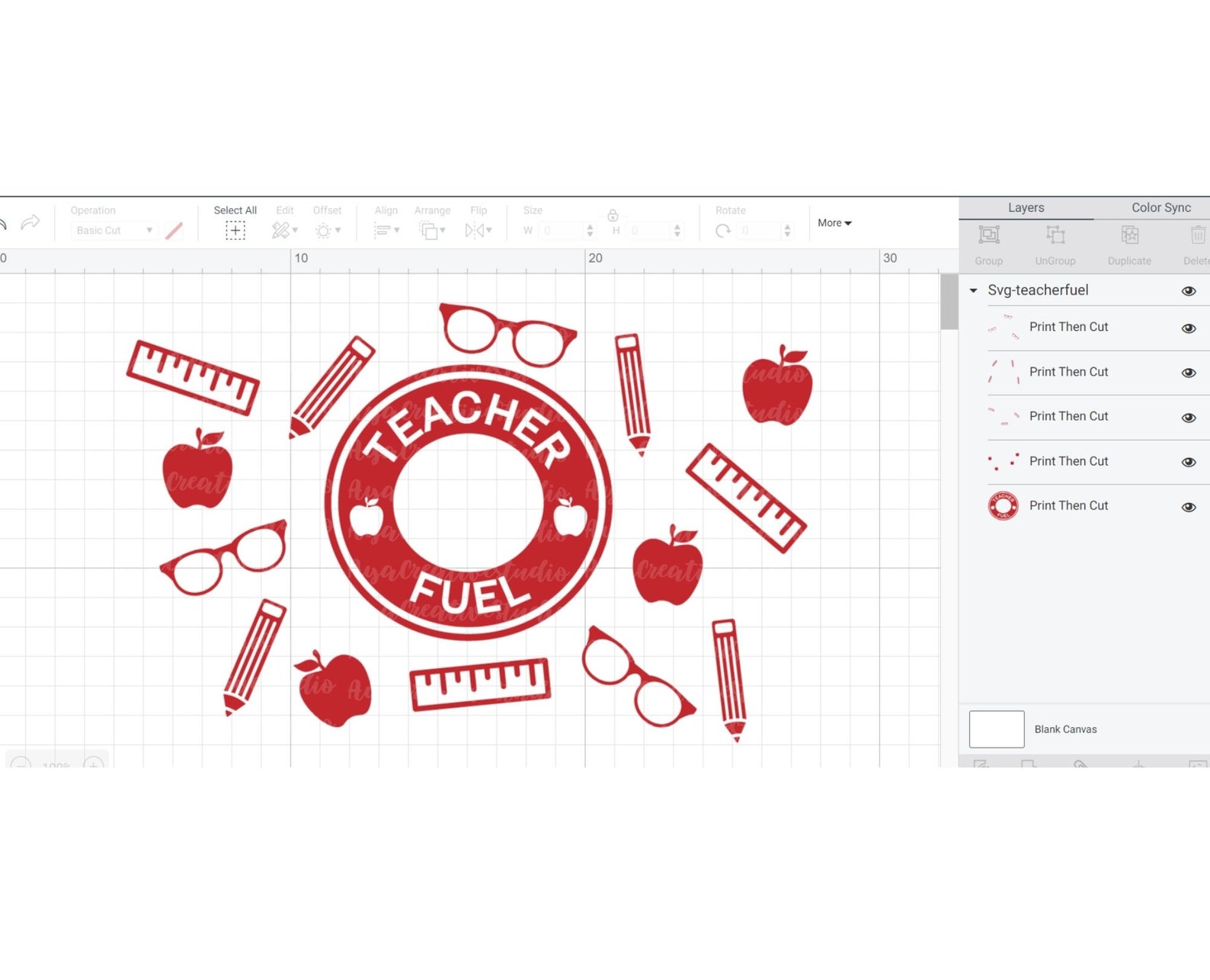Select the top-right apple graphic on canvas

pyautogui.click(x=777, y=386)
